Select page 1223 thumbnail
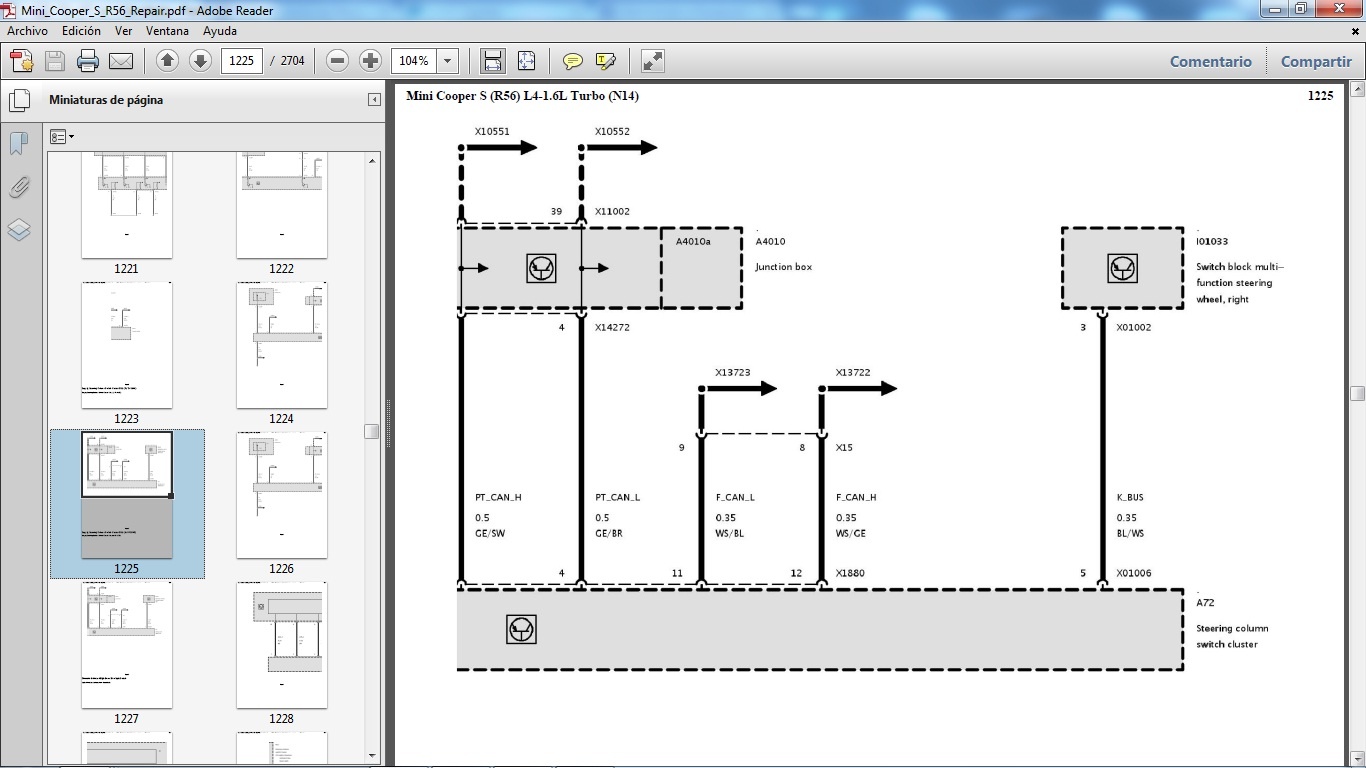The image size is (1366, 768). [x=126, y=345]
